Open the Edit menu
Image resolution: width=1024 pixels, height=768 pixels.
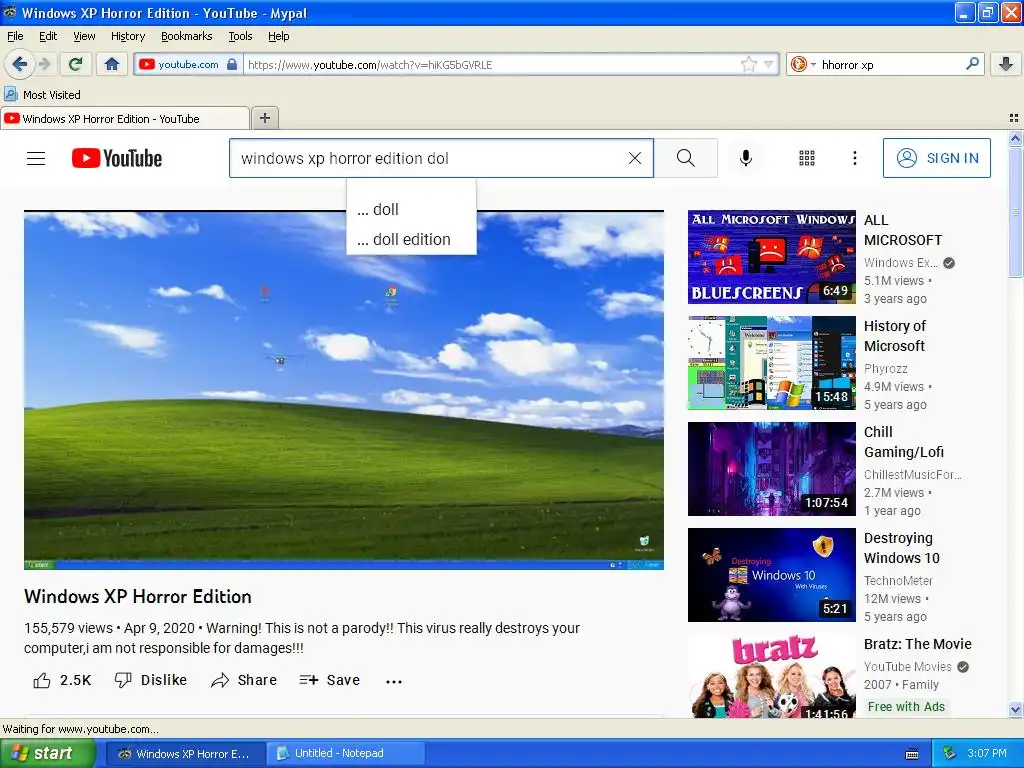tap(48, 36)
